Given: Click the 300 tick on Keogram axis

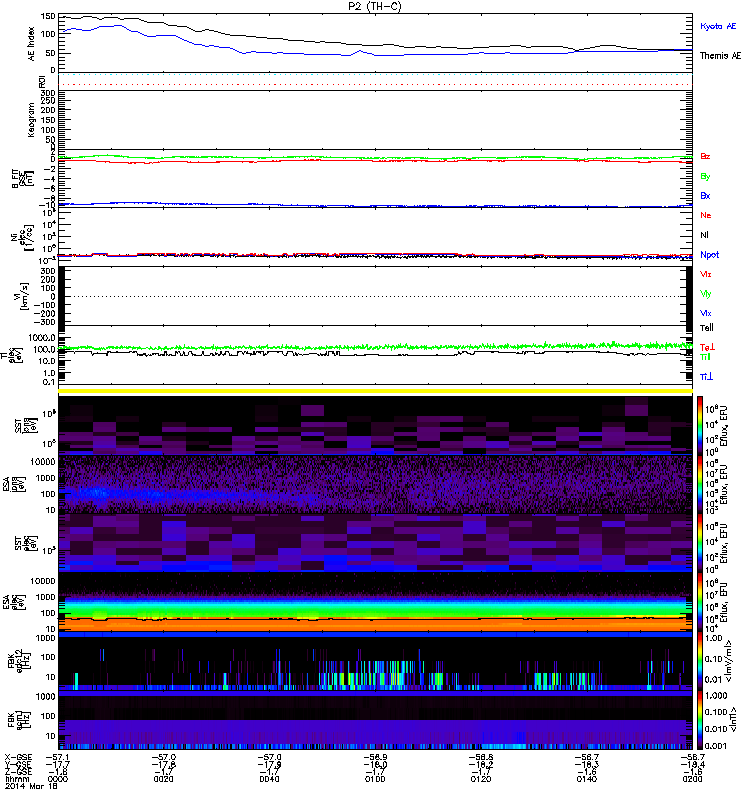Looking at the screenshot, I should (47, 93).
